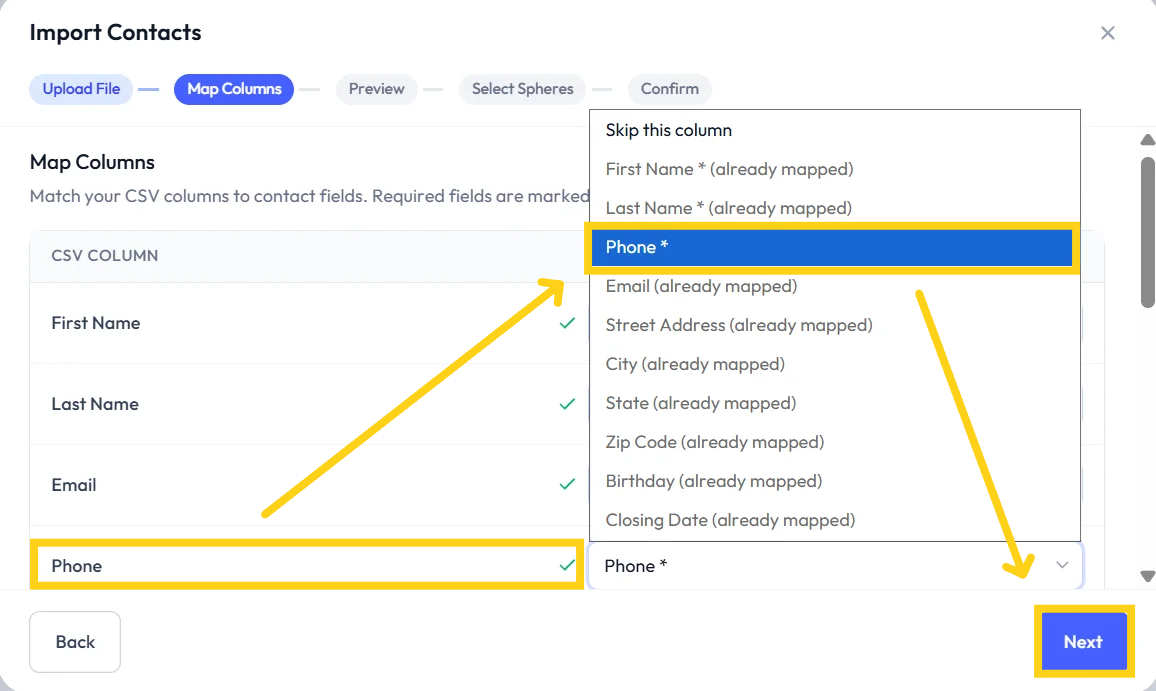Click the Confirm step pill
Image resolution: width=1156 pixels, height=691 pixels.
point(669,89)
